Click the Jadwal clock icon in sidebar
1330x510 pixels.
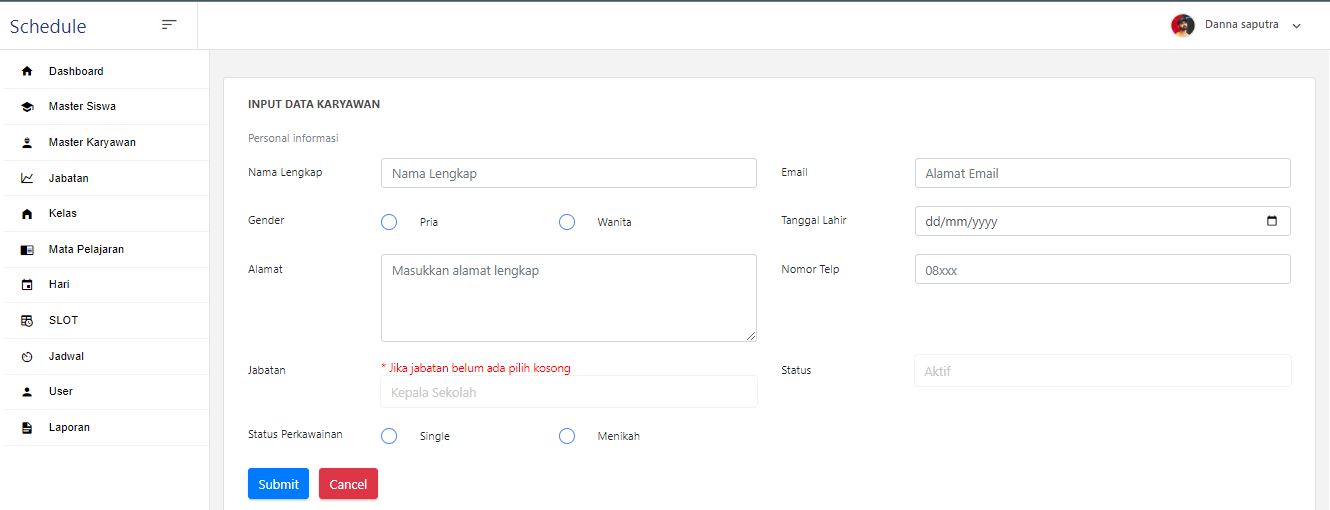click(x=27, y=357)
